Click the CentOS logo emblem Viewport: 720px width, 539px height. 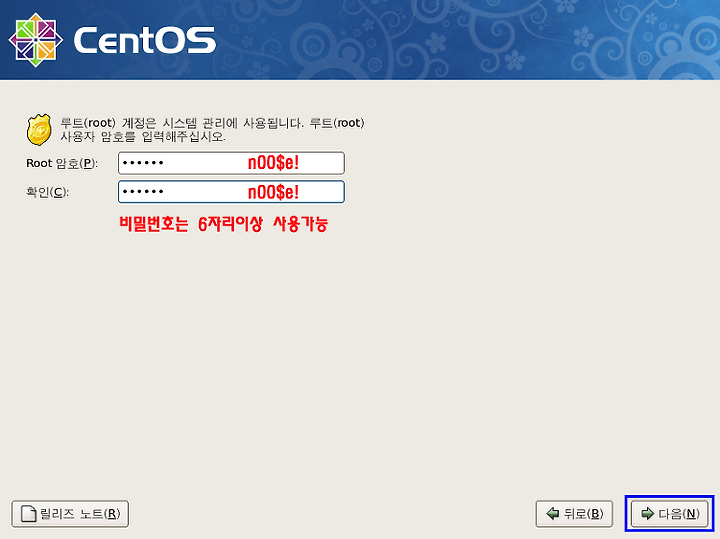36,39
